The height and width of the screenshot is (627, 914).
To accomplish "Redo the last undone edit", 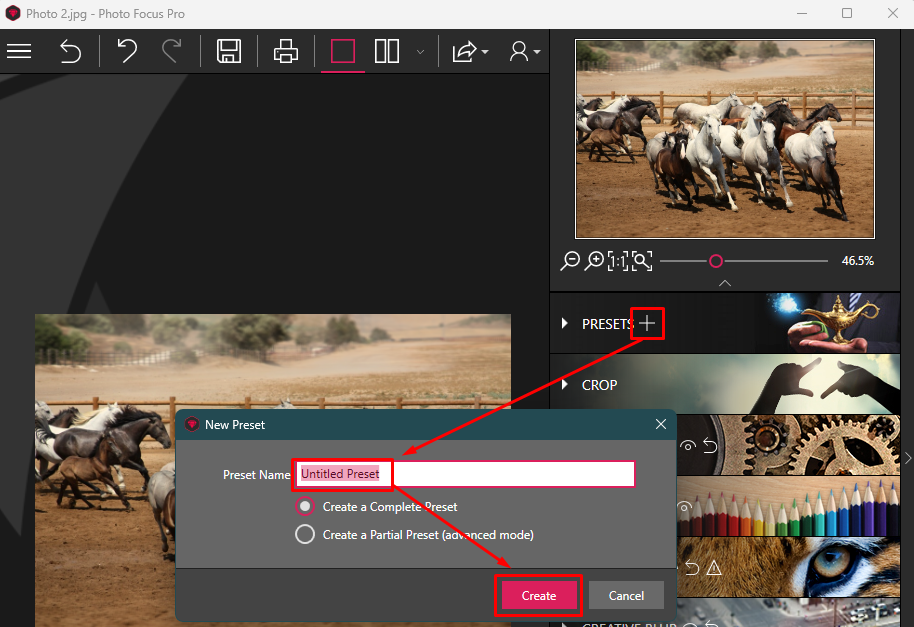I will tap(171, 51).
